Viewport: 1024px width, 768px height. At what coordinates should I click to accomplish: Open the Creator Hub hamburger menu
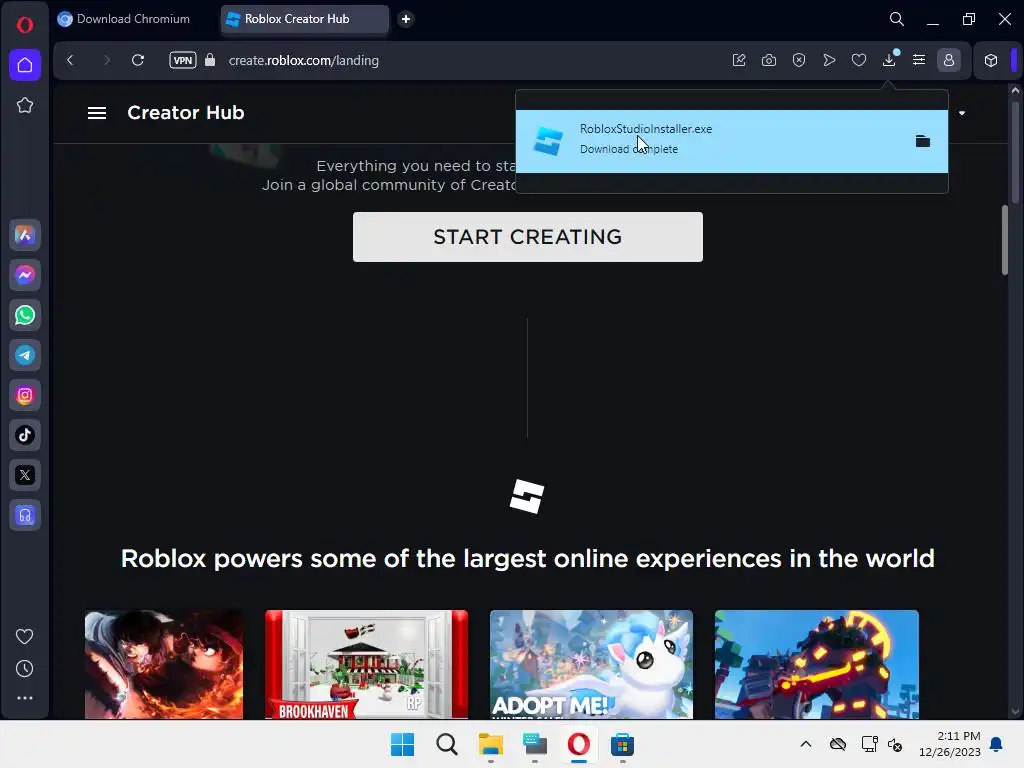(97, 113)
